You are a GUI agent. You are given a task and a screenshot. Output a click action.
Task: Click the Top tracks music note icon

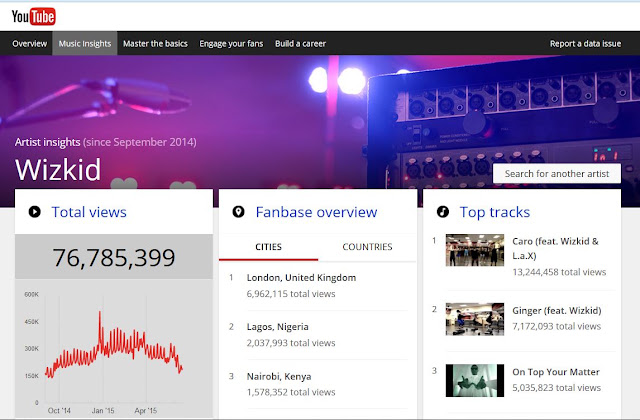coord(443,212)
